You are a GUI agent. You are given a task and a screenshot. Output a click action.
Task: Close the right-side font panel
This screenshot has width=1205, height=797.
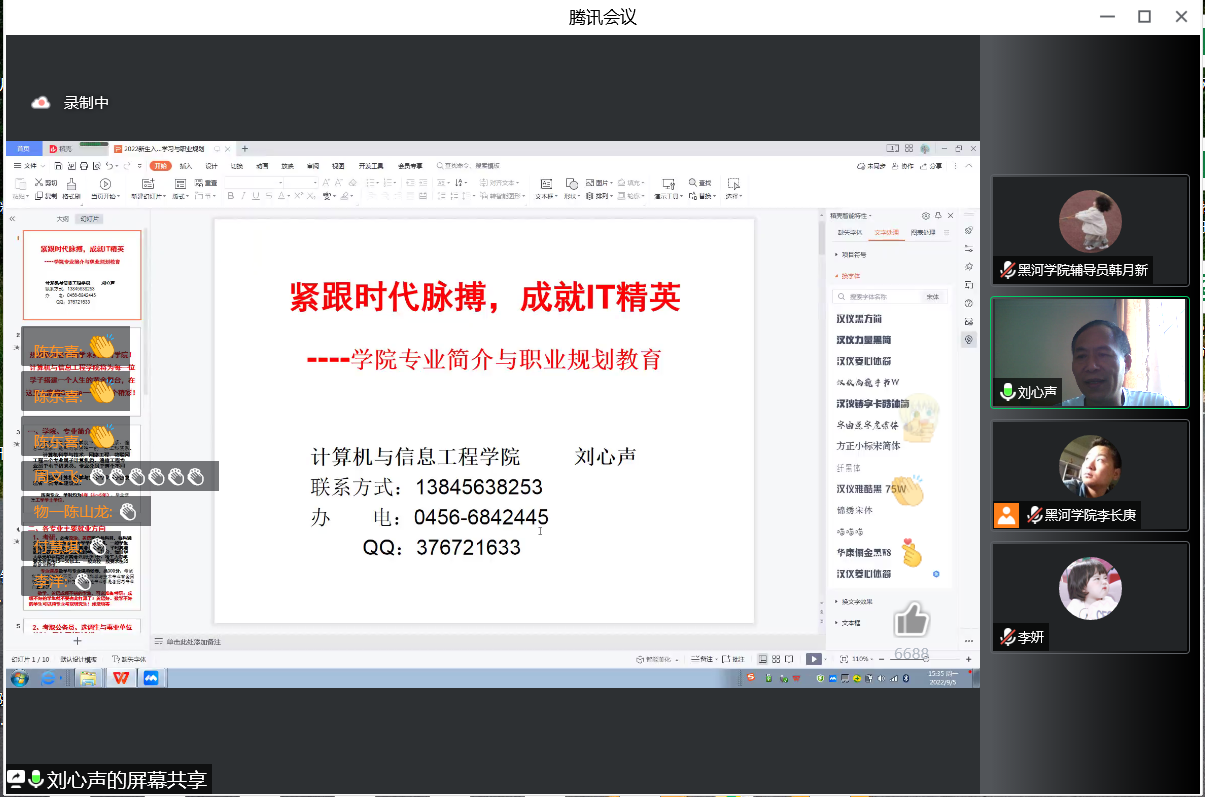coord(950,216)
